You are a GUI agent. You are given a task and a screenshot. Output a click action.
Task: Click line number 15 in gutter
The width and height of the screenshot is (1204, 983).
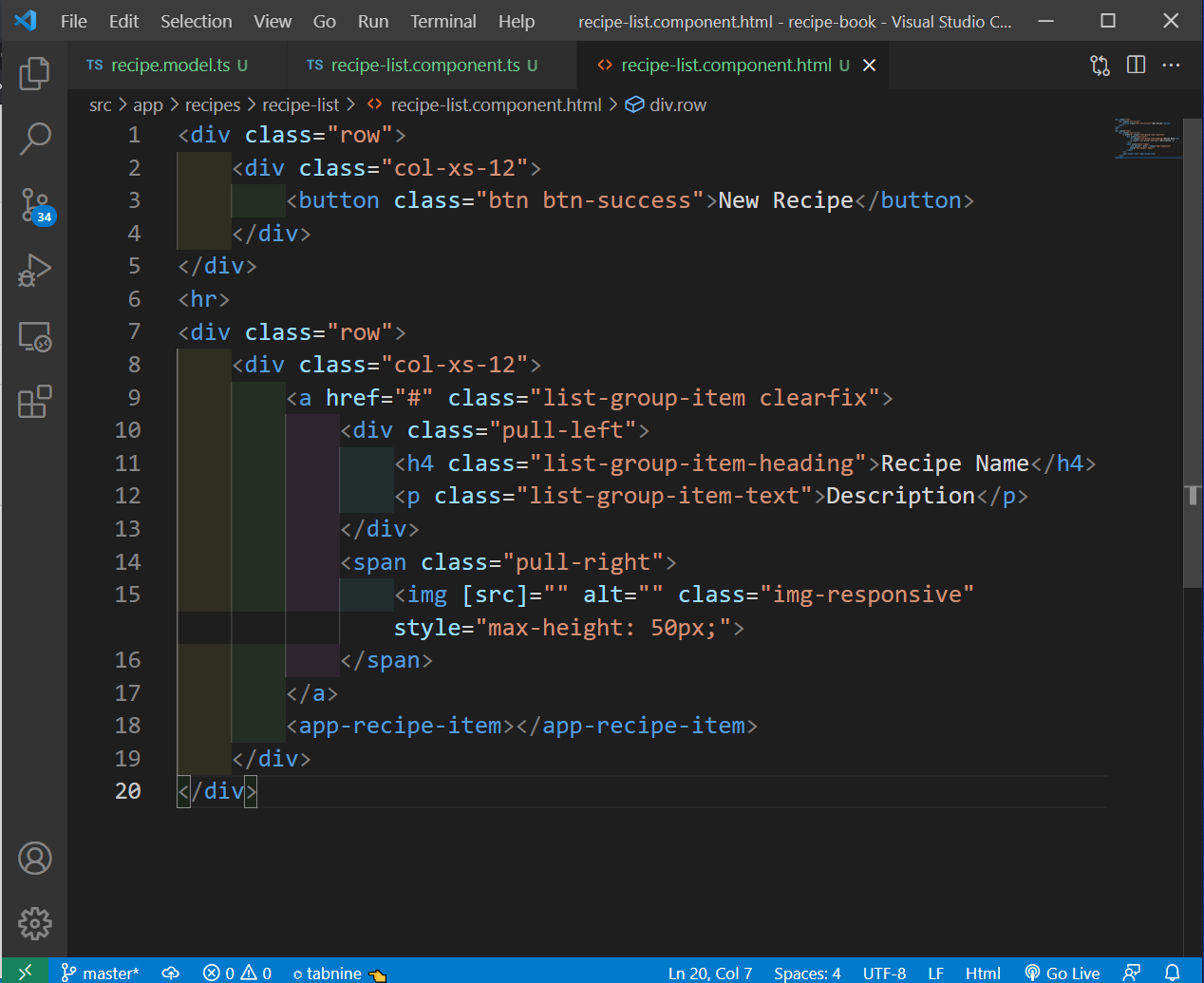[127, 595]
